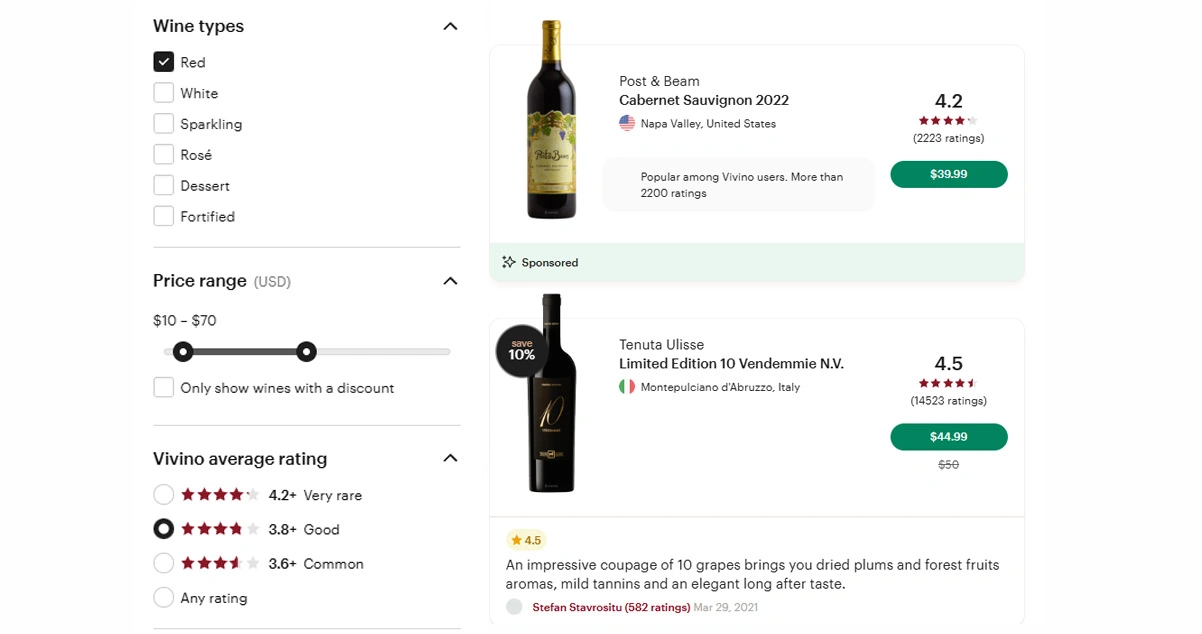Click the 4.5 star review badge
The width and height of the screenshot is (1202, 634).
(x=526, y=540)
